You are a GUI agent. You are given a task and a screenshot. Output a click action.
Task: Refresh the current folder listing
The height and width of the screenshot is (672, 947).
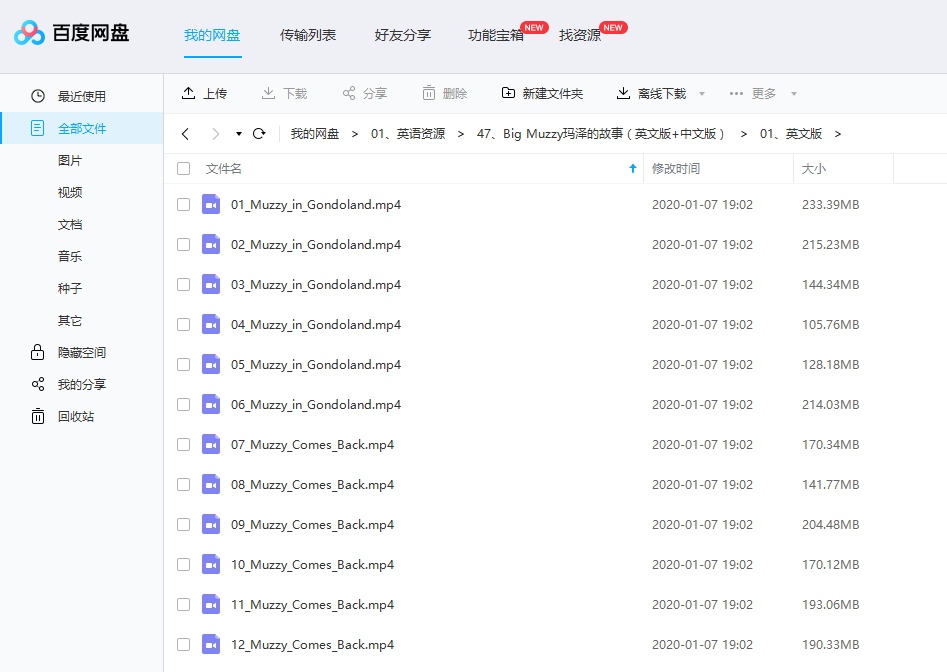pyautogui.click(x=259, y=133)
